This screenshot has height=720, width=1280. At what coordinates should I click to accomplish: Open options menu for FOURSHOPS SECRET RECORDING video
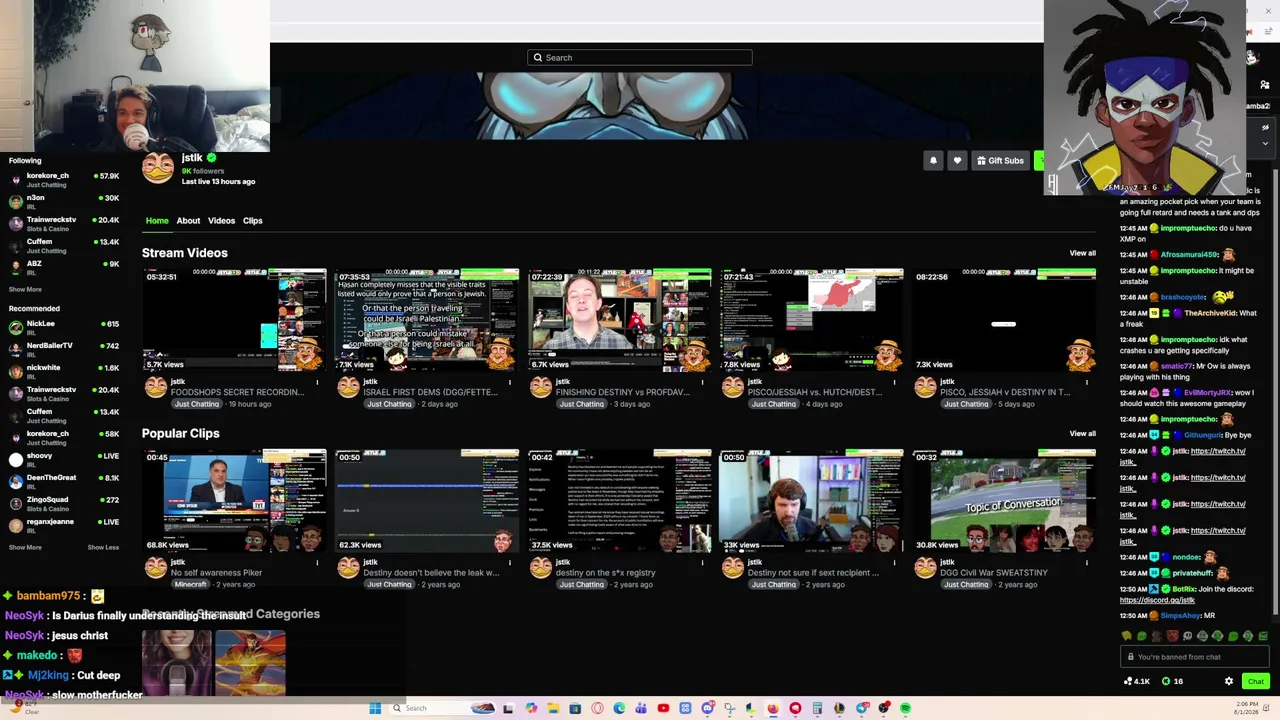pos(317,382)
